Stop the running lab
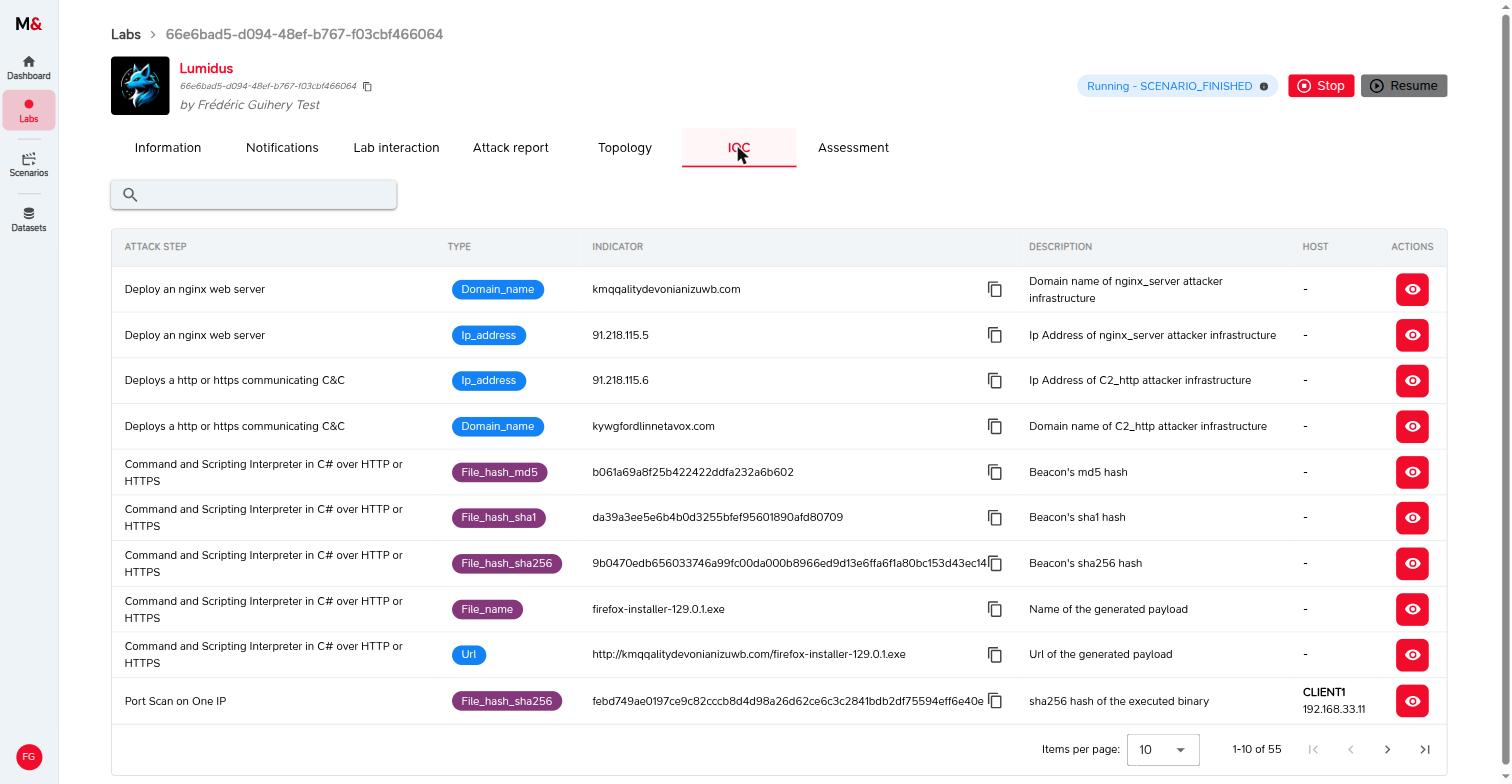This screenshot has width=1512, height=784. tap(1321, 85)
